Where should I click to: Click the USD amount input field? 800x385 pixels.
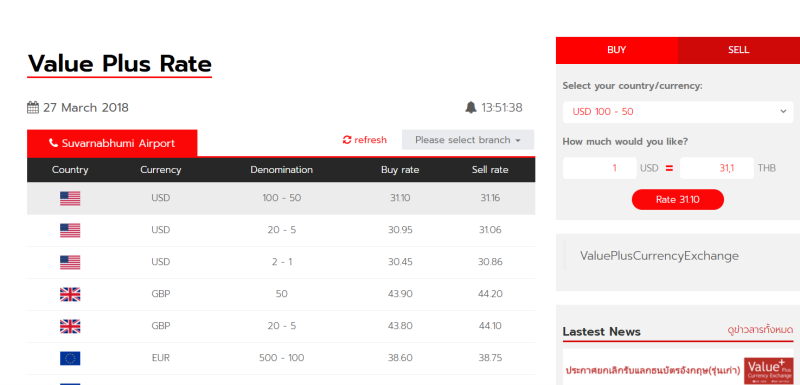coord(599,168)
